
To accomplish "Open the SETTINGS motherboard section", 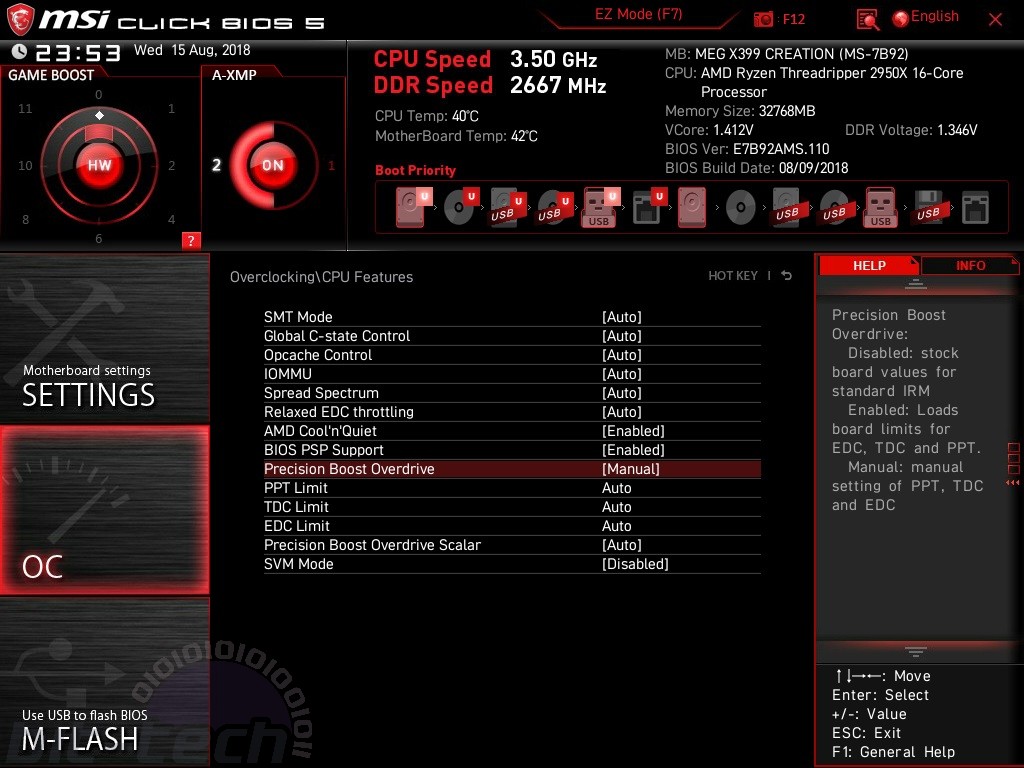I will pyautogui.click(x=104, y=339).
